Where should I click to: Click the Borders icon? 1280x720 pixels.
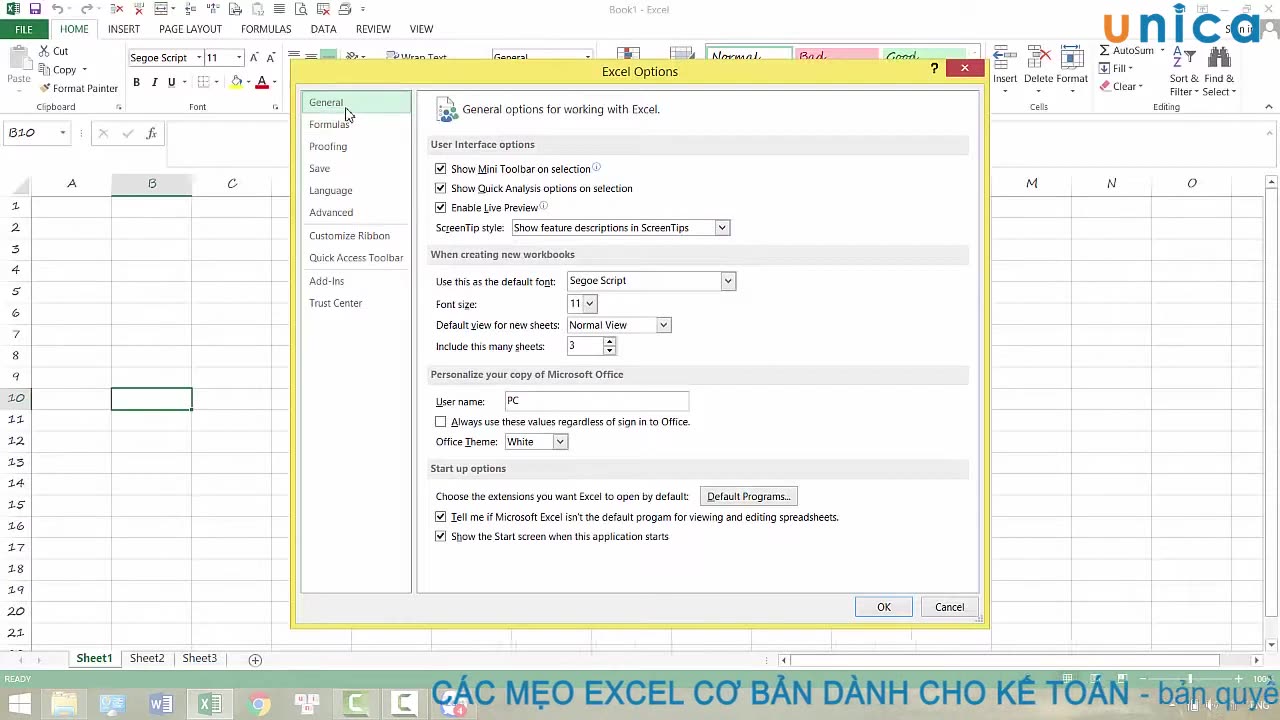point(203,82)
